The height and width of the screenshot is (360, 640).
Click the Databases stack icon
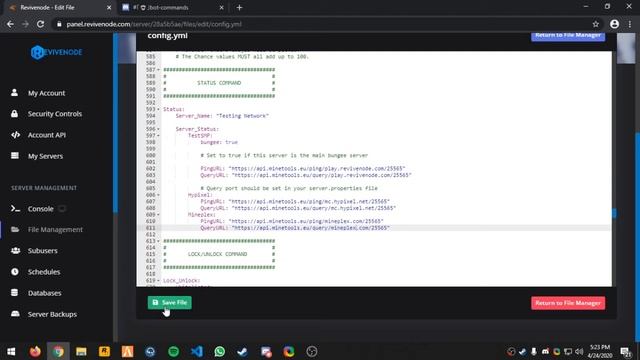[14, 293]
